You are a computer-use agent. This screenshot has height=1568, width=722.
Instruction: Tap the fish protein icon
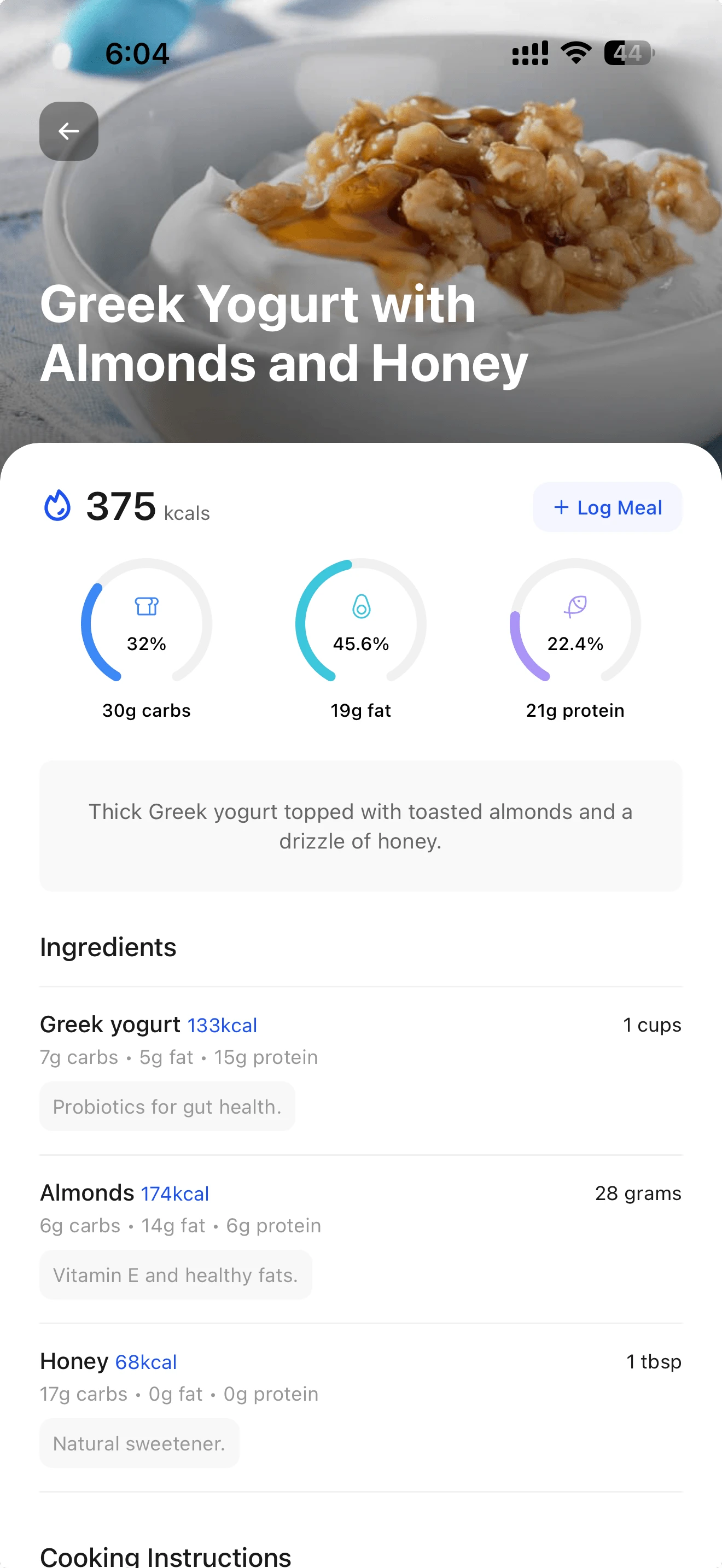[x=575, y=606]
